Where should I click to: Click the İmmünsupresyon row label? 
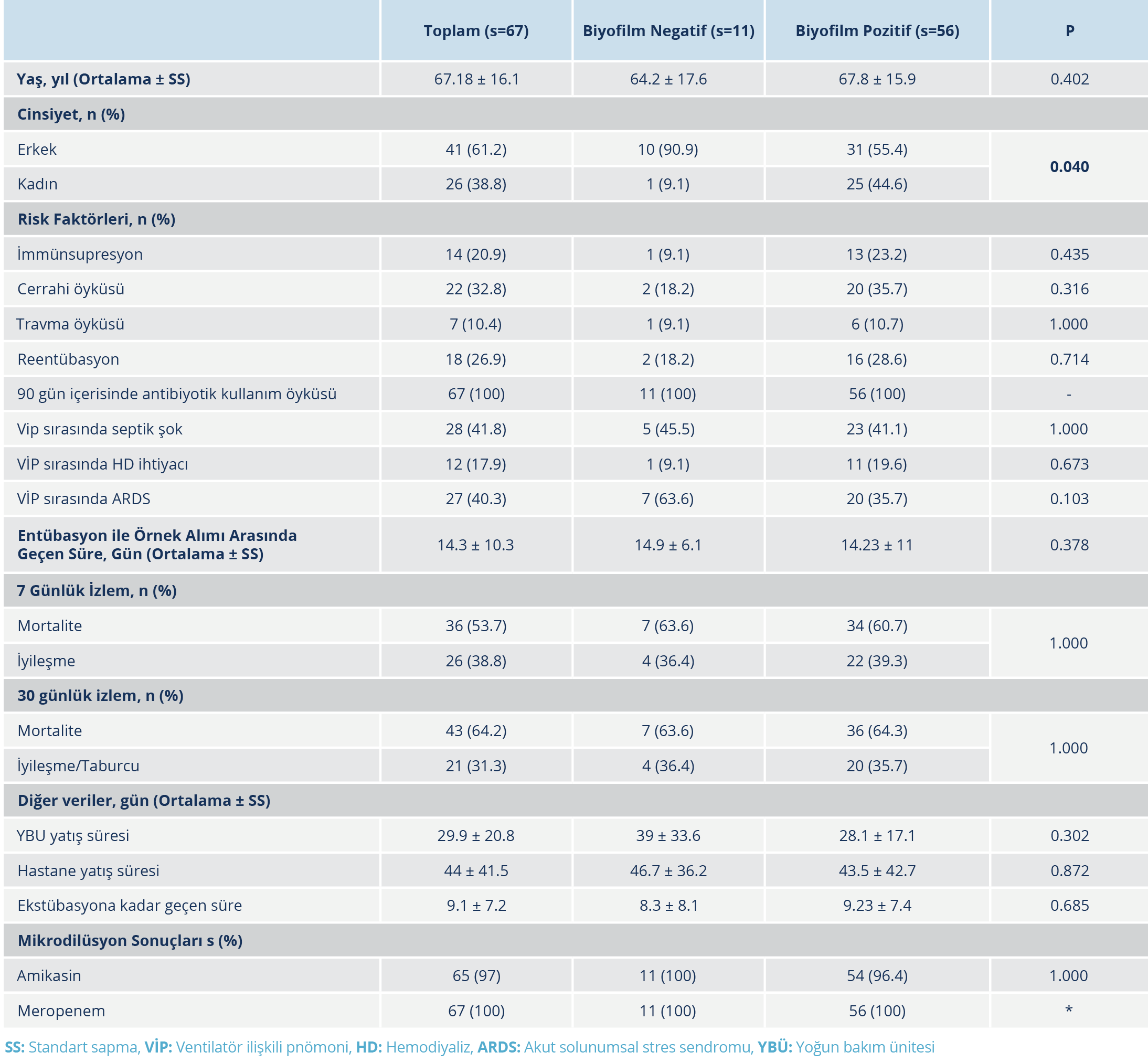[80, 254]
